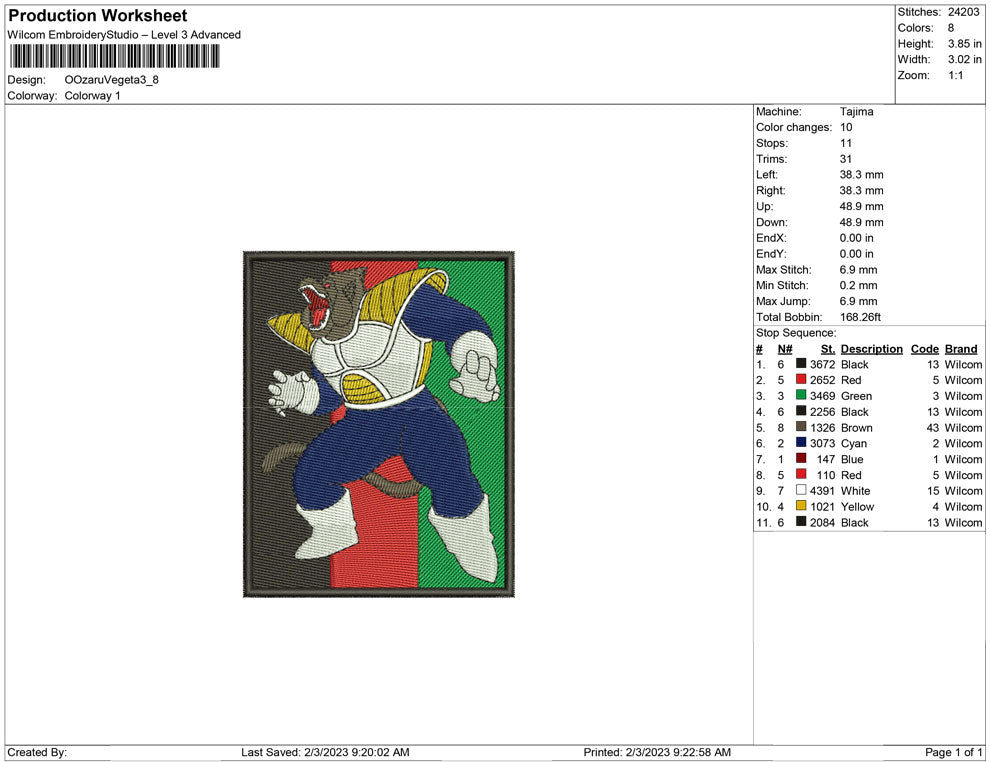Click the 'Cyan' description text
The width and height of the screenshot is (990, 762).
point(854,444)
